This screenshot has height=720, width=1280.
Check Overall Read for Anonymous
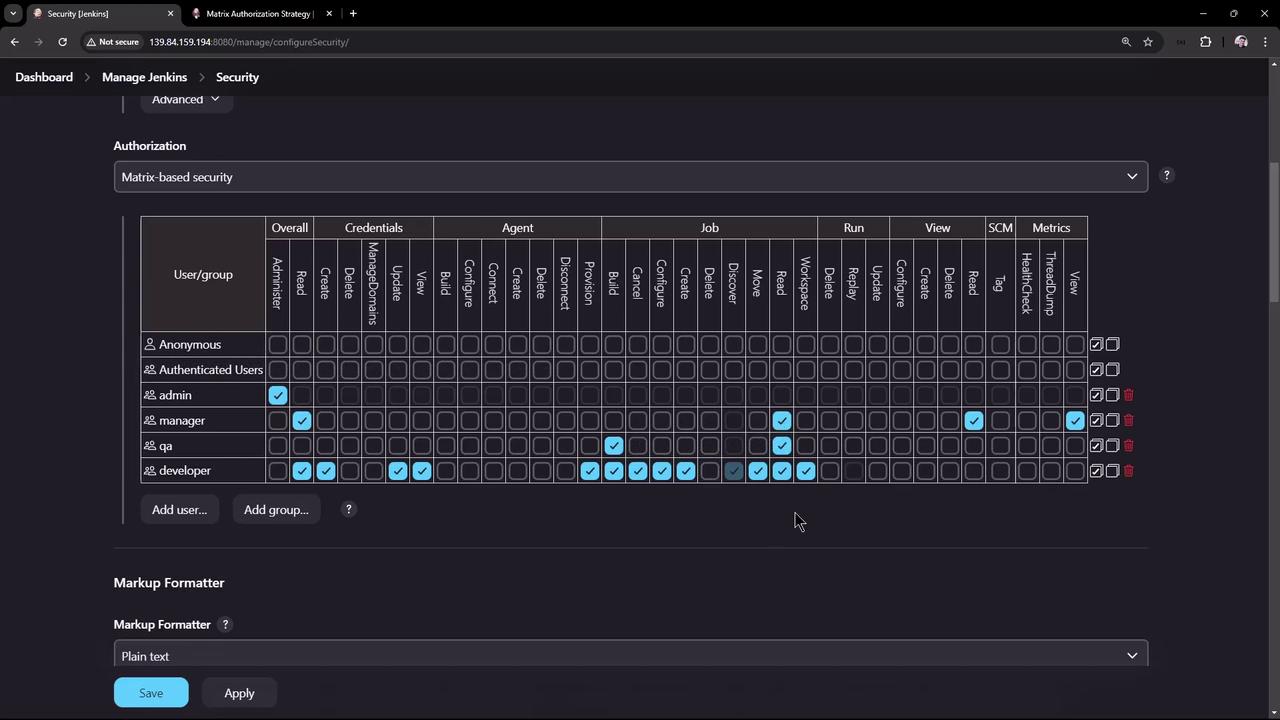pos(302,344)
